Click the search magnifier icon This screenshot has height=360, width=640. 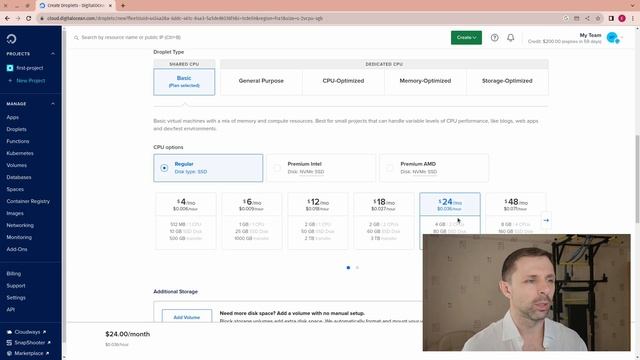pyautogui.click(x=76, y=38)
